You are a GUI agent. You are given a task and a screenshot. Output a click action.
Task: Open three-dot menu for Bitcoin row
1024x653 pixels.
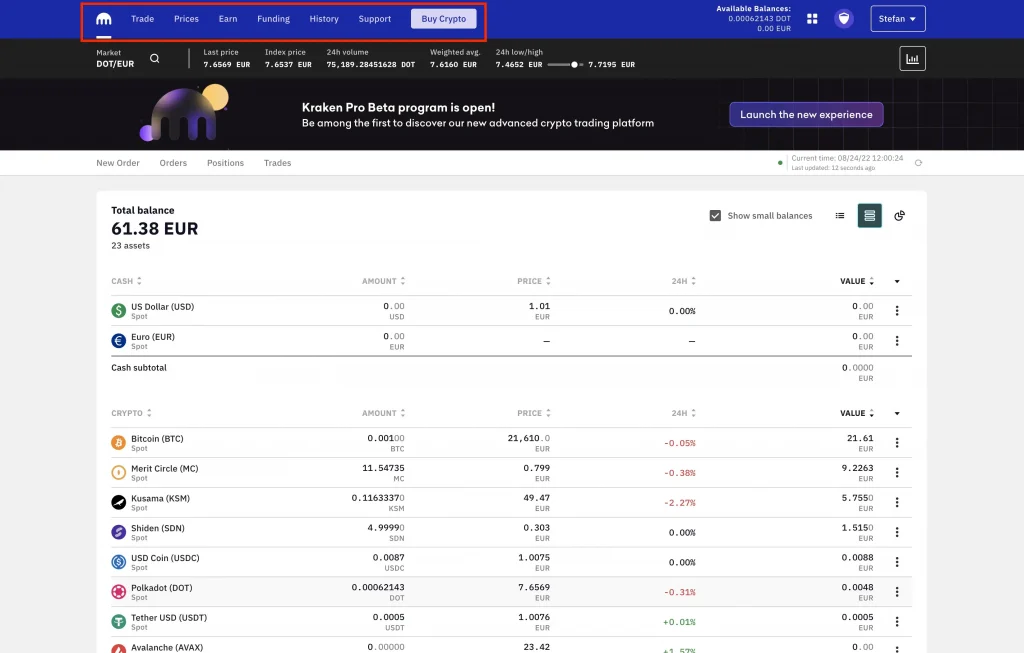(897, 443)
